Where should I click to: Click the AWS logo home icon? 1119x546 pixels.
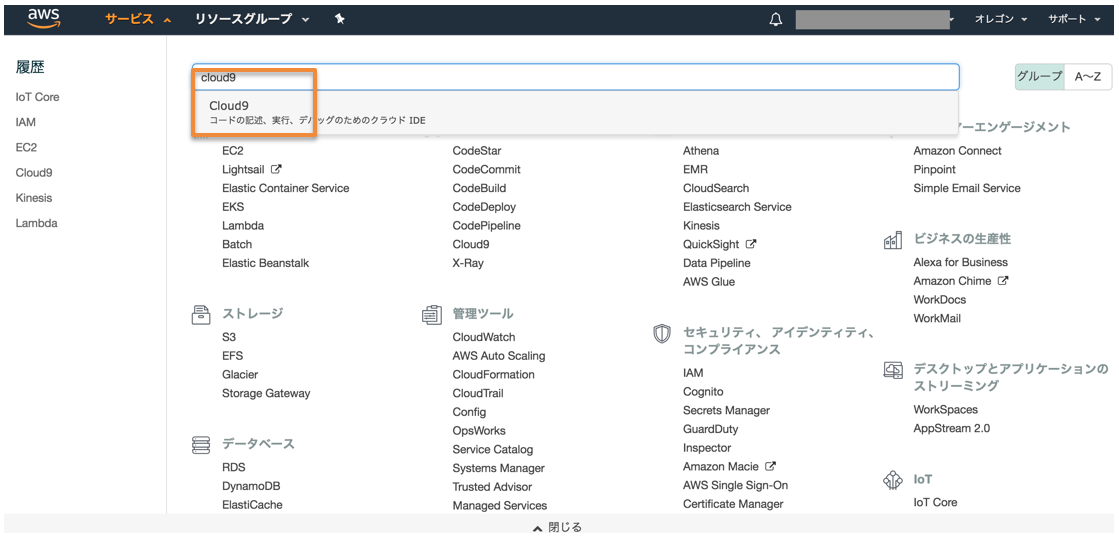[x=44, y=19]
